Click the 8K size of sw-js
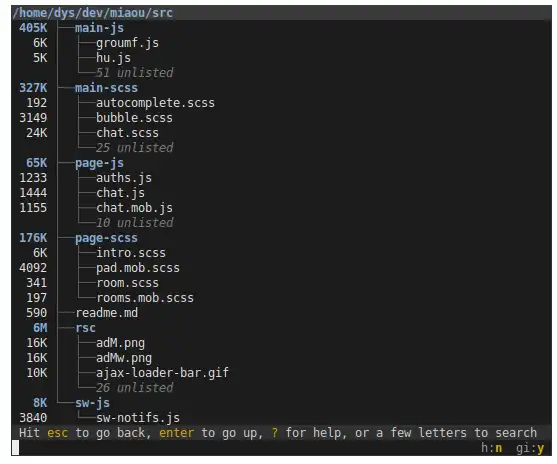The image size is (557, 464). click(x=40, y=403)
